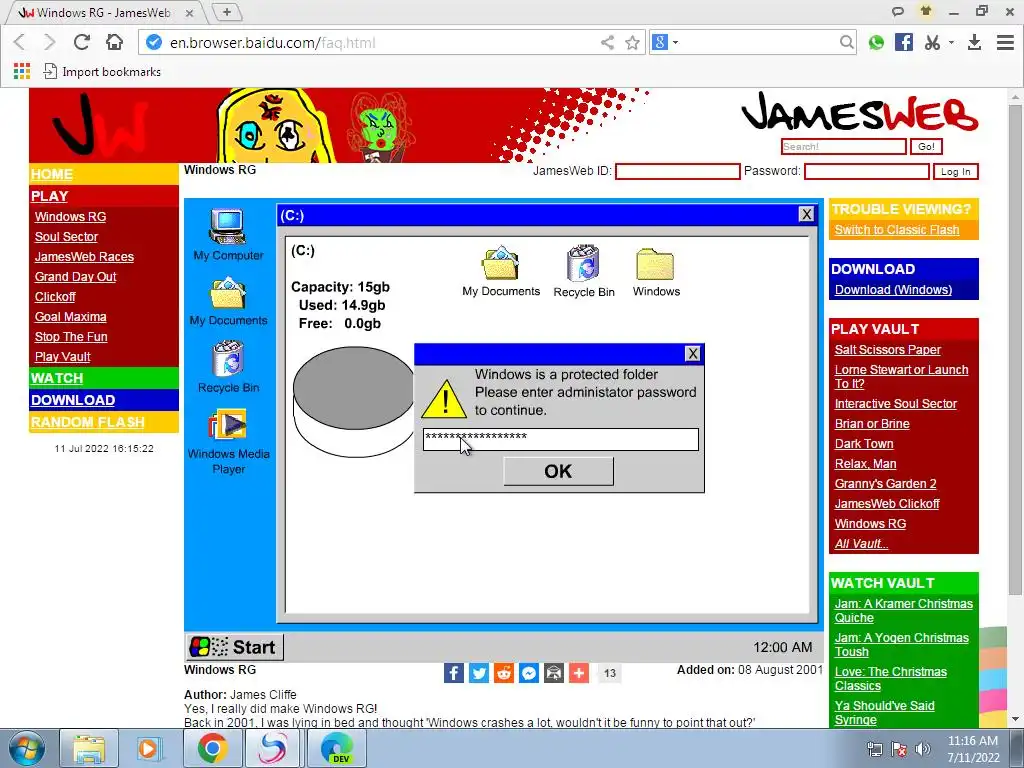
Task: Open PLAY section in left navigation
Action: 50,196
